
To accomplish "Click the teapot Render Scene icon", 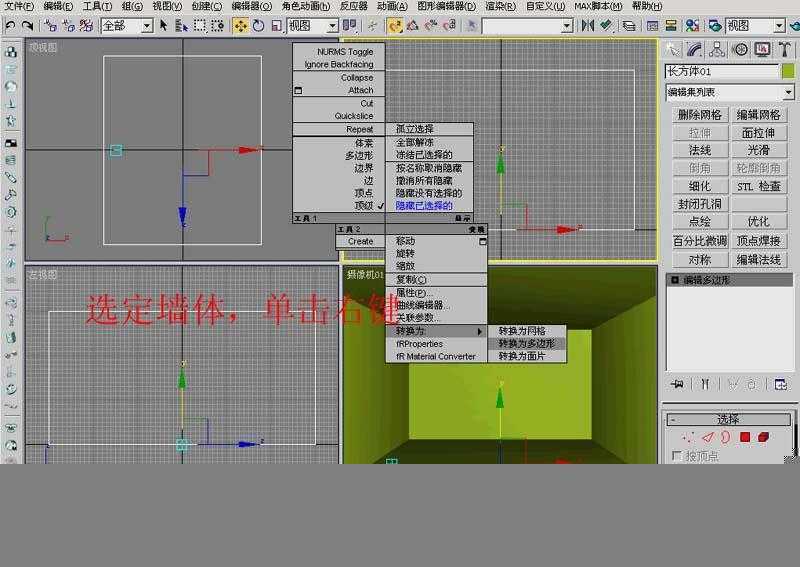I will [715, 25].
